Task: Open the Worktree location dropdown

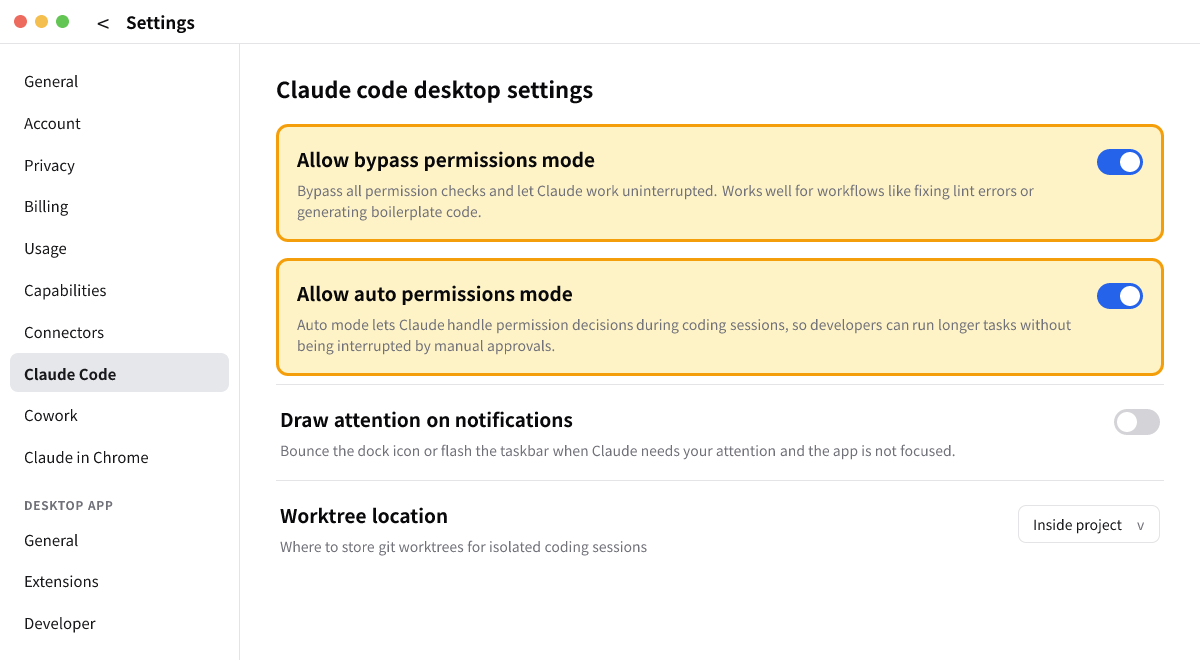Action: pos(1089,524)
